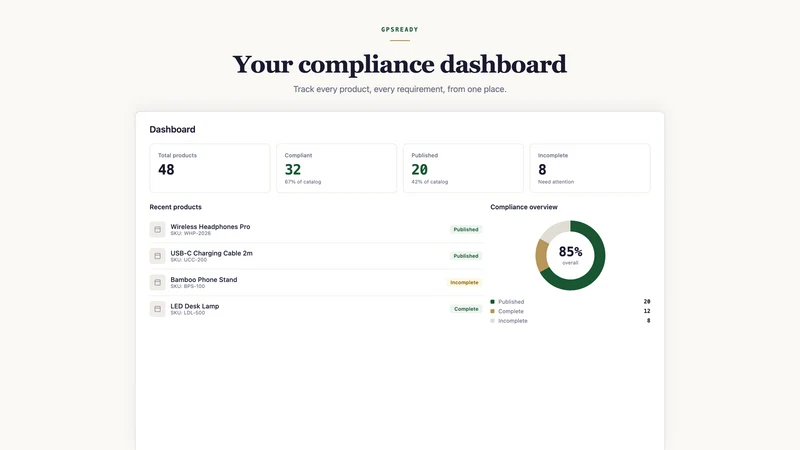Click the Published legend label
Image resolution: width=800 pixels, height=450 pixels.
click(x=511, y=302)
